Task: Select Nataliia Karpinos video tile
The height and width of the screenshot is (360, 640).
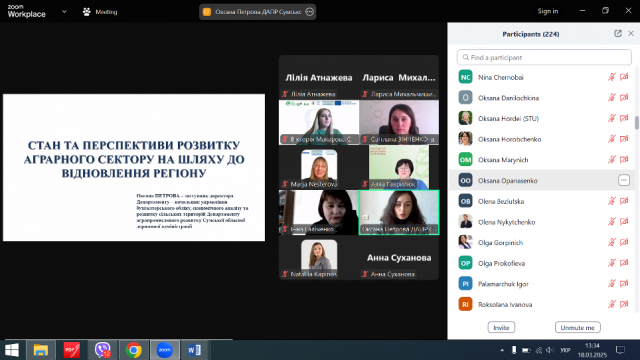Action: 319,258
